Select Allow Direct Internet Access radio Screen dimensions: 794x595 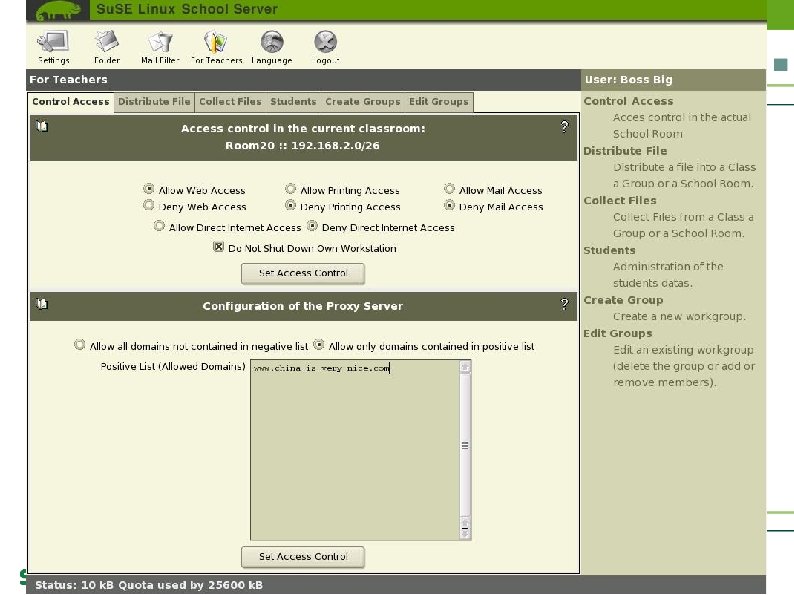tap(159, 226)
